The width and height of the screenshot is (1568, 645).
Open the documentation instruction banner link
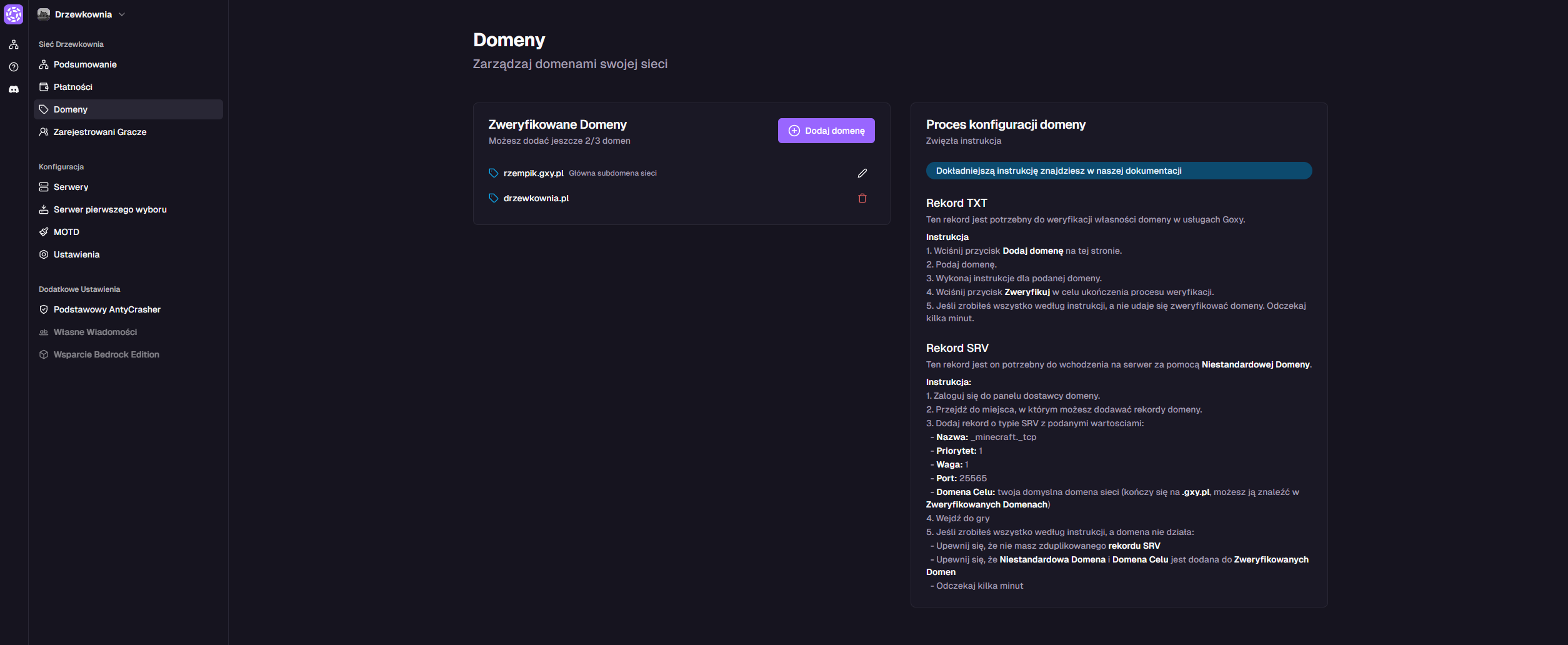click(1118, 171)
